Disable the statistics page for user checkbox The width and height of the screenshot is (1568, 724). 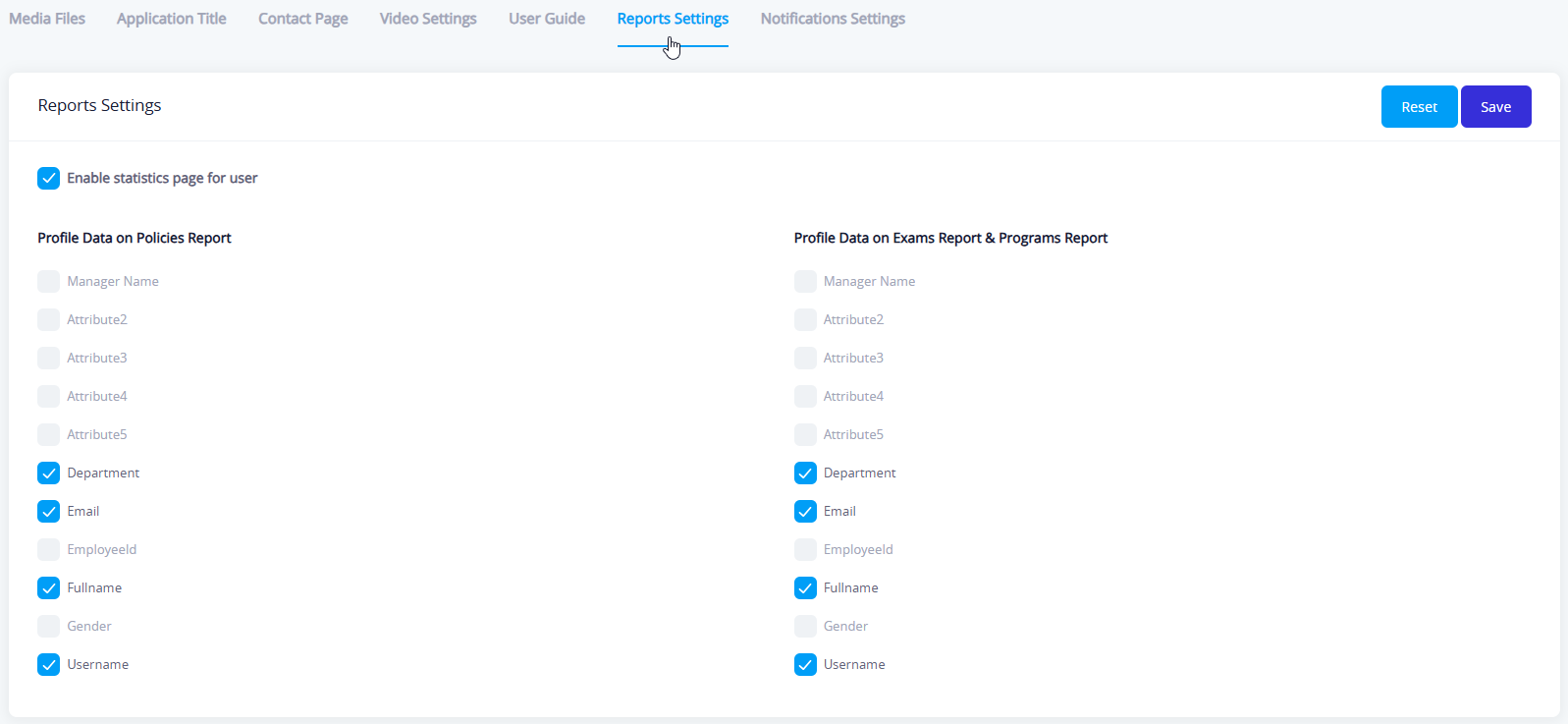point(49,178)
